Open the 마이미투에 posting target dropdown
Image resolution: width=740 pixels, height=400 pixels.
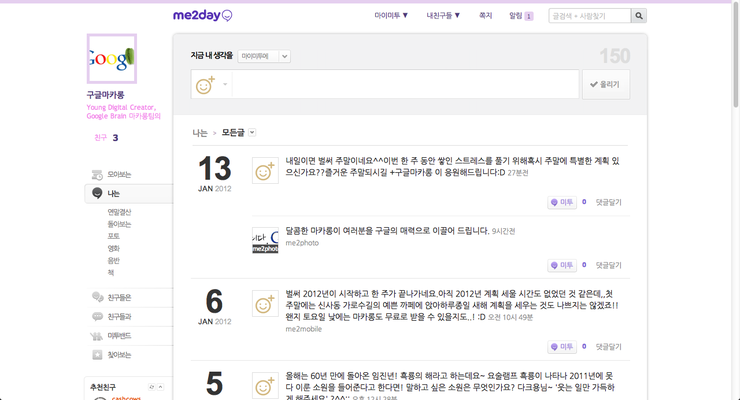tap(265, 57)
